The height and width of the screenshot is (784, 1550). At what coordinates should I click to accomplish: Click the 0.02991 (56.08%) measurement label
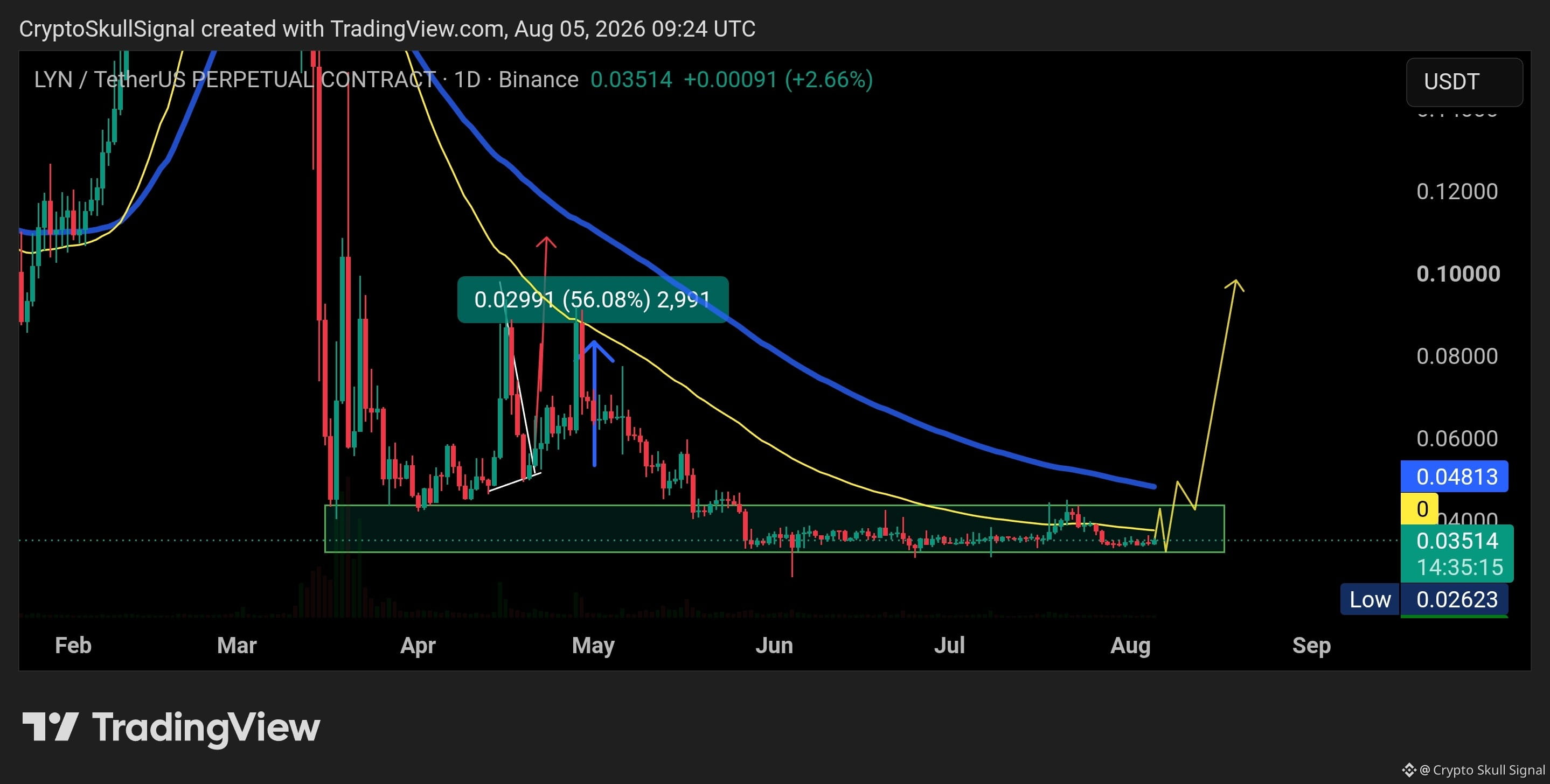click(x=593, y=299)
